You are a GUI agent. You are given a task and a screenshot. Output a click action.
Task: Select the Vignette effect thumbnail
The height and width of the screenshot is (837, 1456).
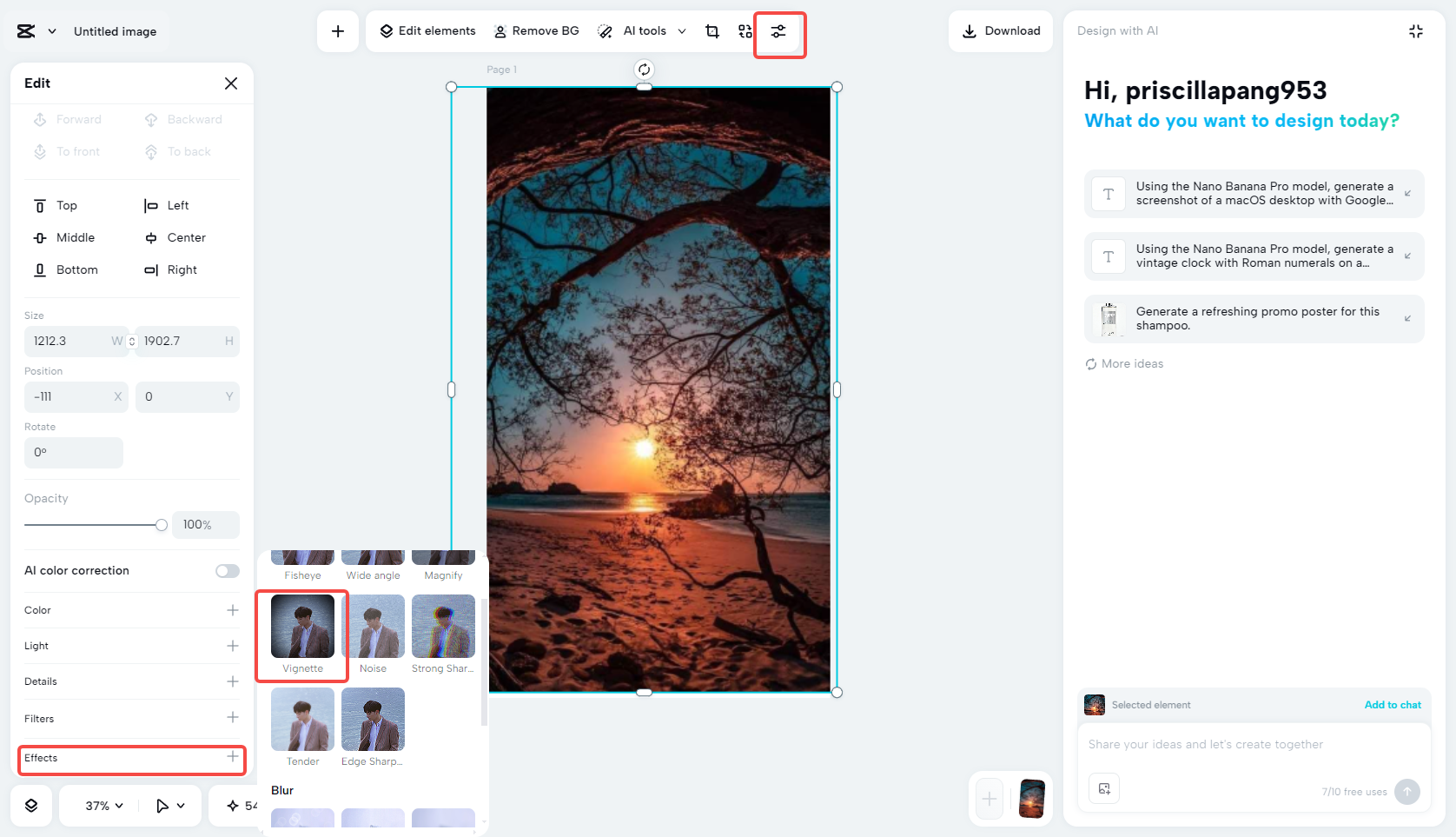click(x=302, y=634)
